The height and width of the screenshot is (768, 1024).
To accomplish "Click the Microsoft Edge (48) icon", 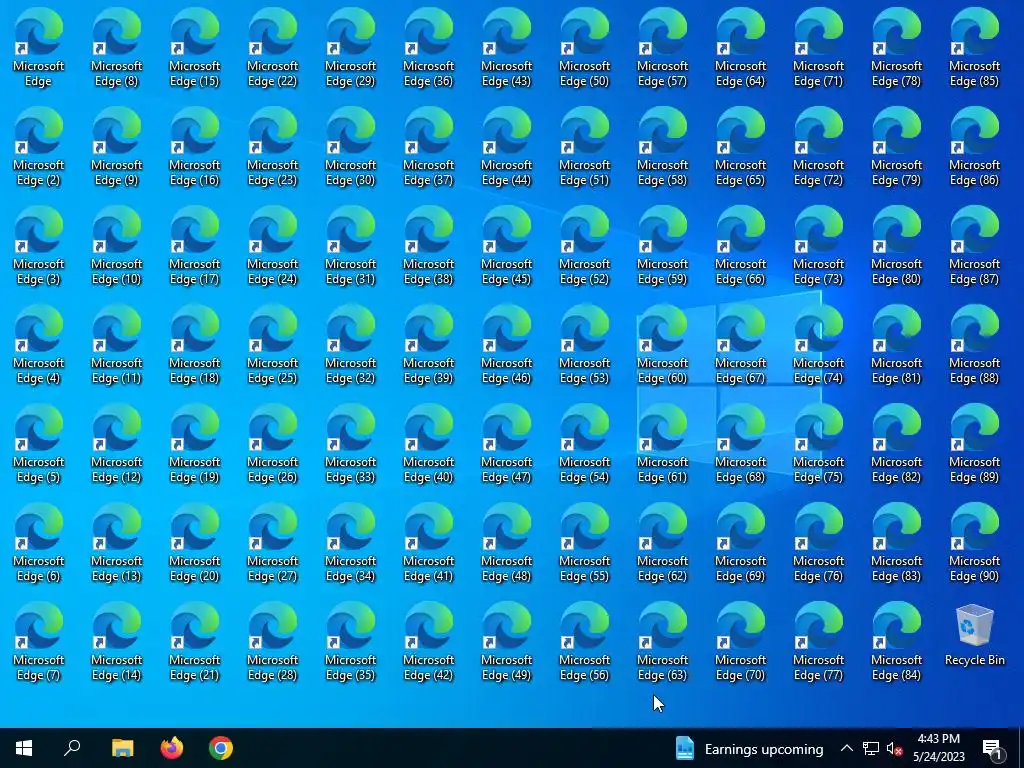I will pyautogui.click(x=507, y=543).
